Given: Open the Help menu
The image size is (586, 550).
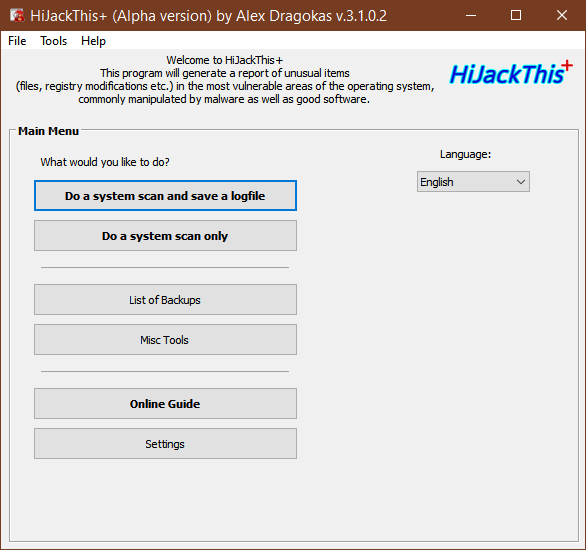Looking at the screenshot, I should click(x=93, y=41).
